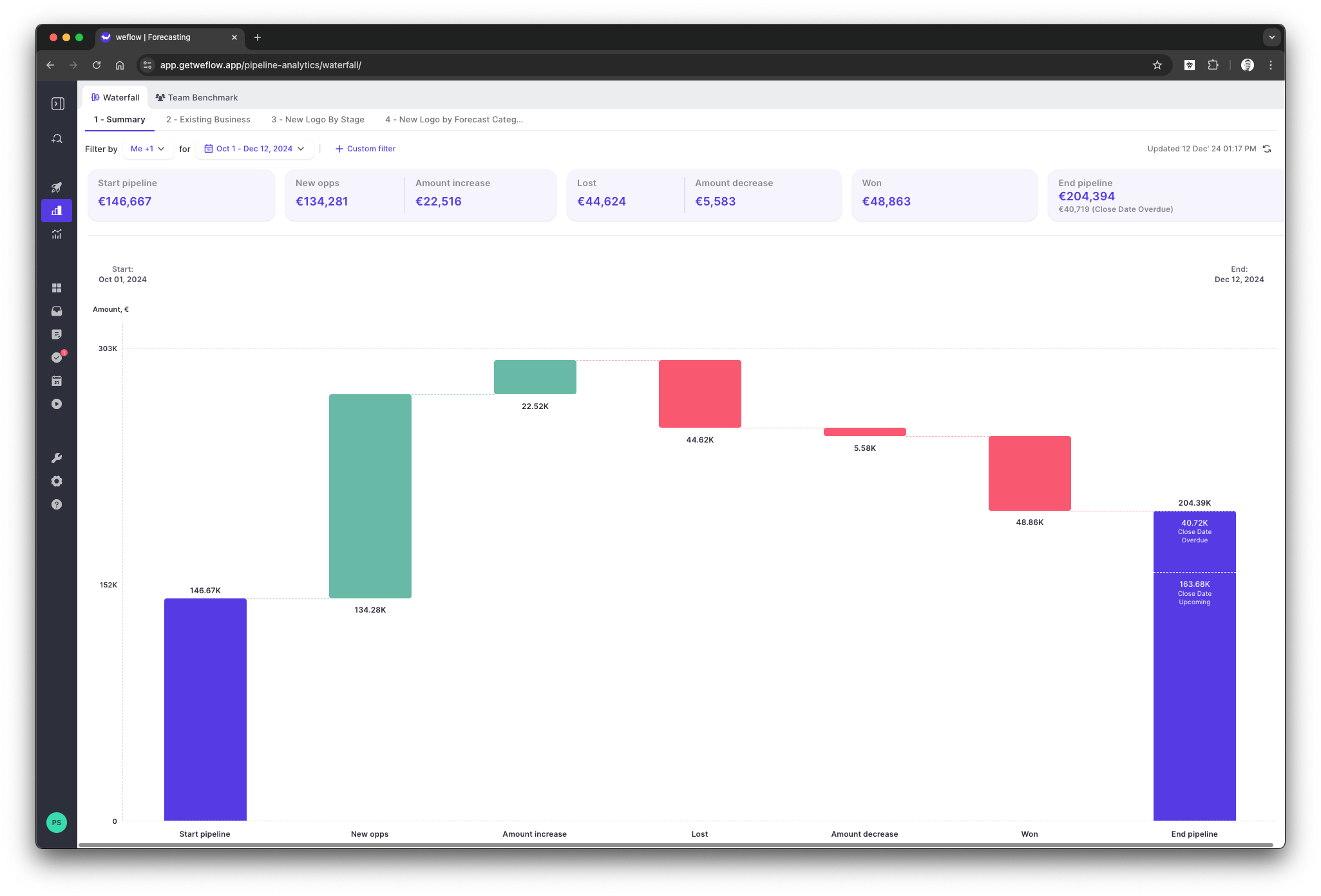Viewport: 1321px width, 896px height.
Task: Open the rocket icon in sidebar
Action: point(57,187)
